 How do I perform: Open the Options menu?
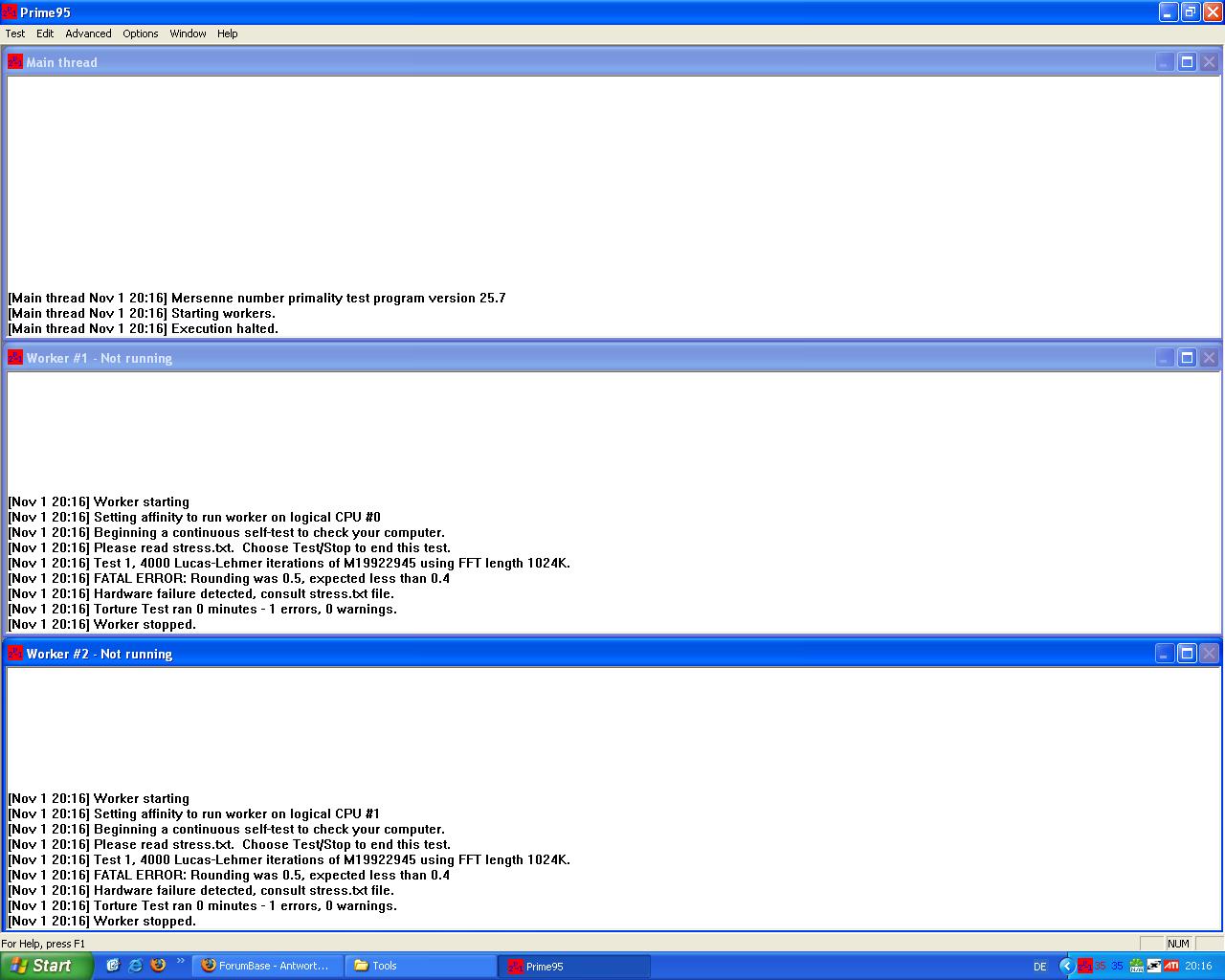click(x=141, y=33)
